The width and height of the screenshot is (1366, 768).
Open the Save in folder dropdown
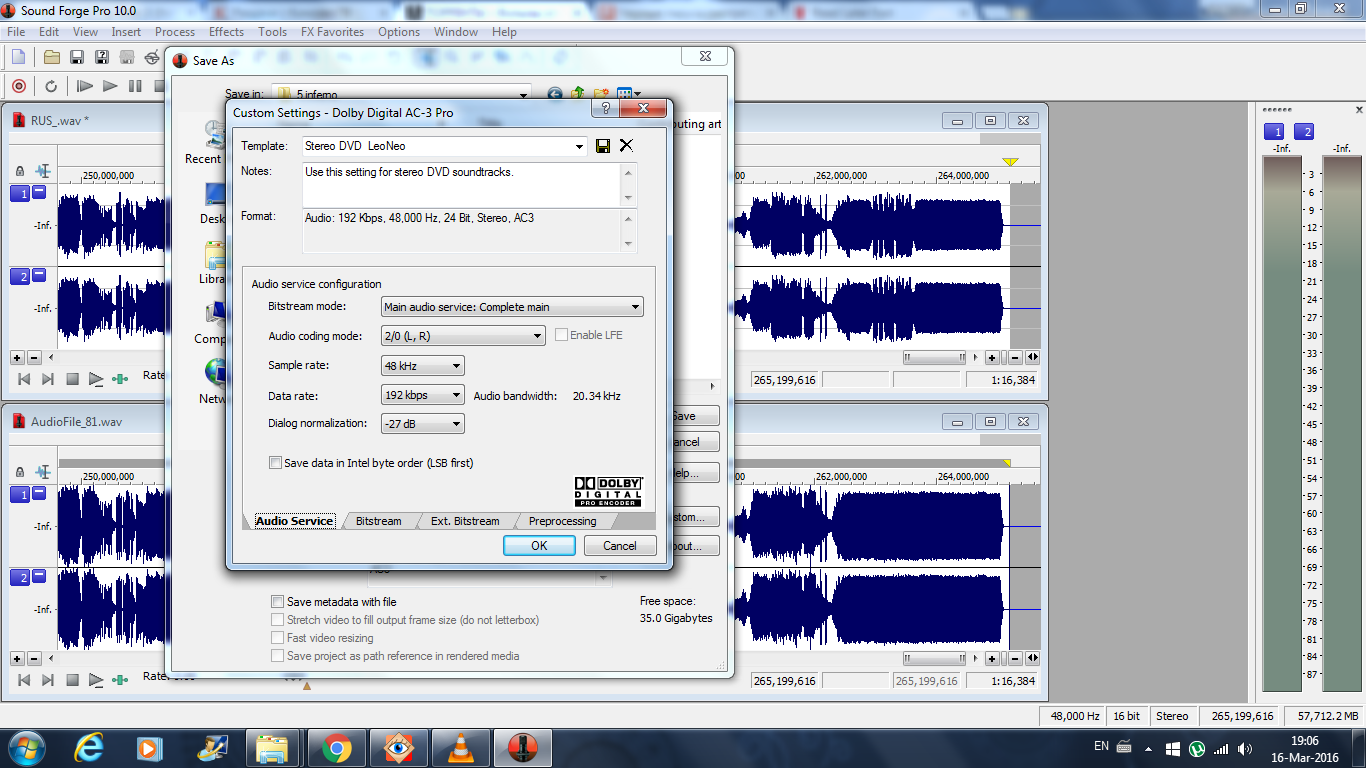coord(523,95)
